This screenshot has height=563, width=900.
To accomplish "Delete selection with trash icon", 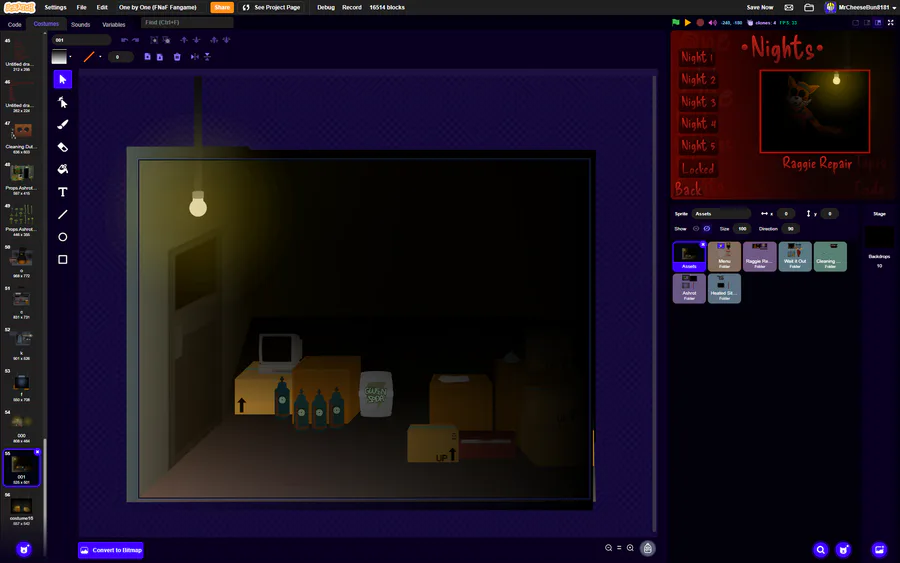I will click(x=177, y=57).
